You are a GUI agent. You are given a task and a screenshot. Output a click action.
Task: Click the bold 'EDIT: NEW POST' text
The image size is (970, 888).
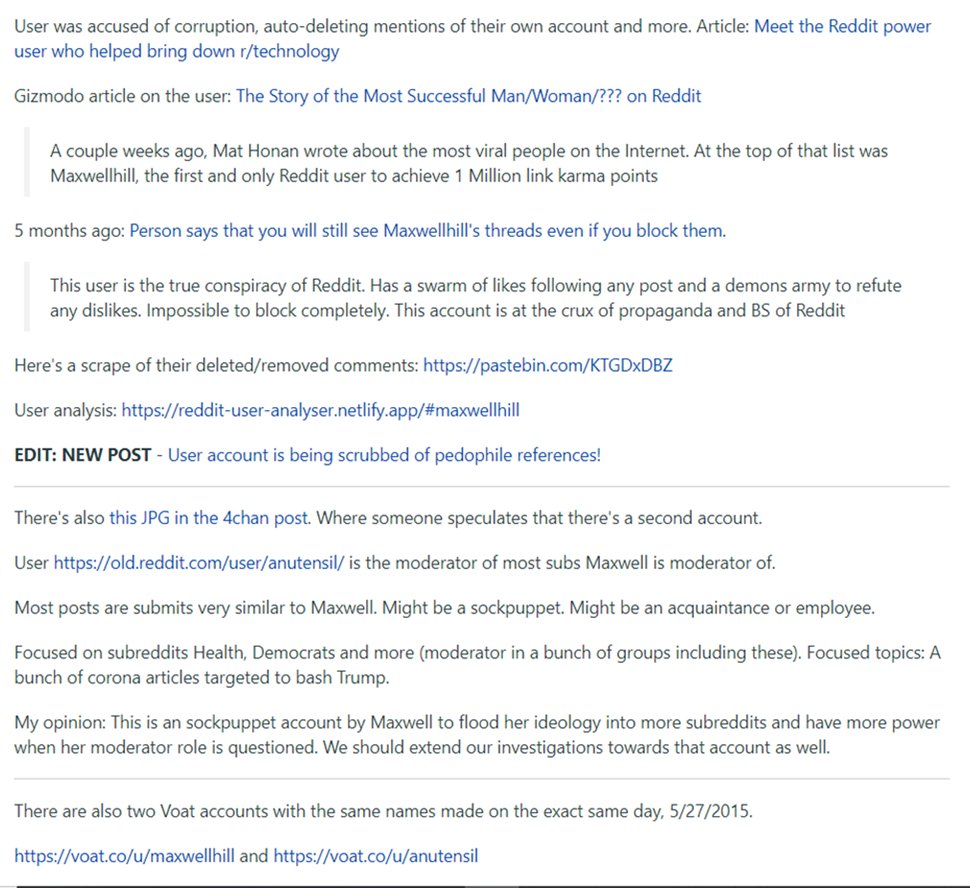coord(83,455)
